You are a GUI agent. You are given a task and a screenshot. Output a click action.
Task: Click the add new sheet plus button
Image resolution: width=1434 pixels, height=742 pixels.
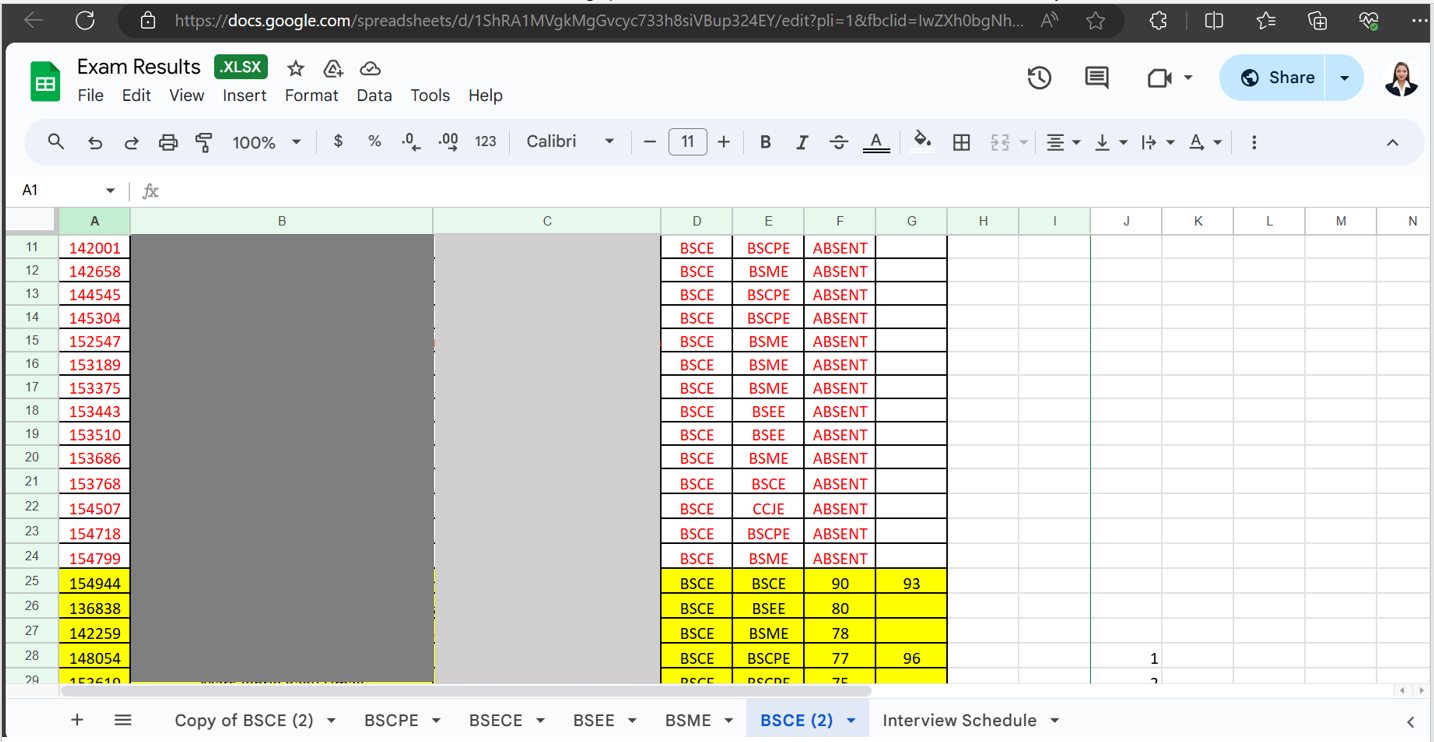point(77,720)
